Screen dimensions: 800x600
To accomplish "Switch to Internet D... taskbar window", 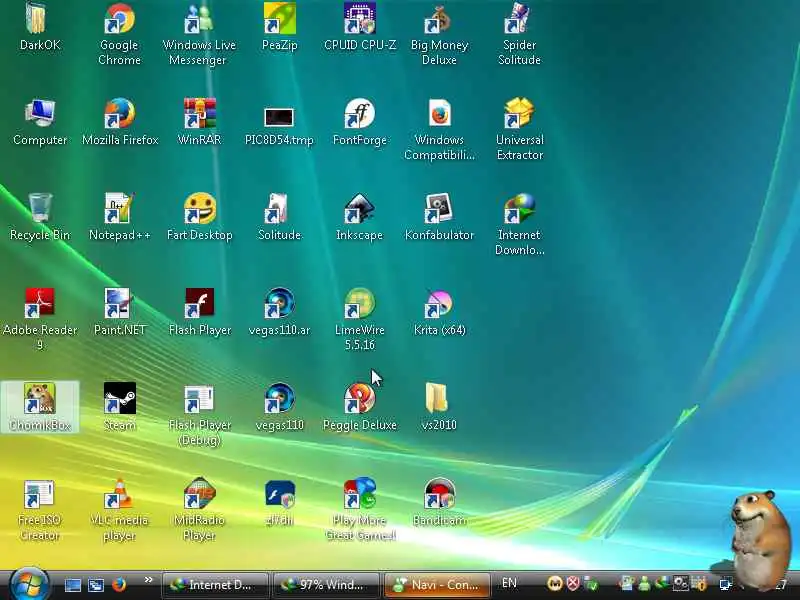I will click(215, 585).
